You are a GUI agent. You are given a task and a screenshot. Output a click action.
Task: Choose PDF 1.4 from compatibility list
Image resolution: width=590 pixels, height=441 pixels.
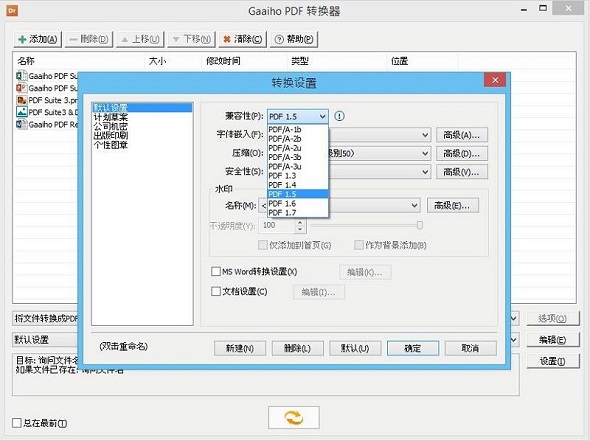(x=298, y=185)
